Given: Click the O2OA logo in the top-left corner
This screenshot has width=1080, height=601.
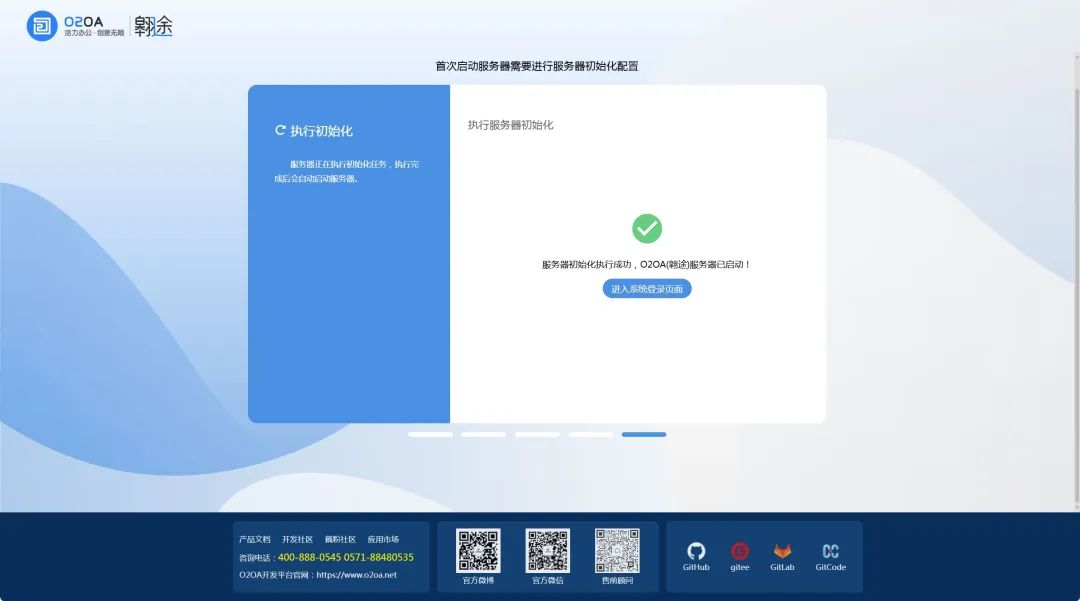Looking at the screenshot, I should [x=42, y=26].
